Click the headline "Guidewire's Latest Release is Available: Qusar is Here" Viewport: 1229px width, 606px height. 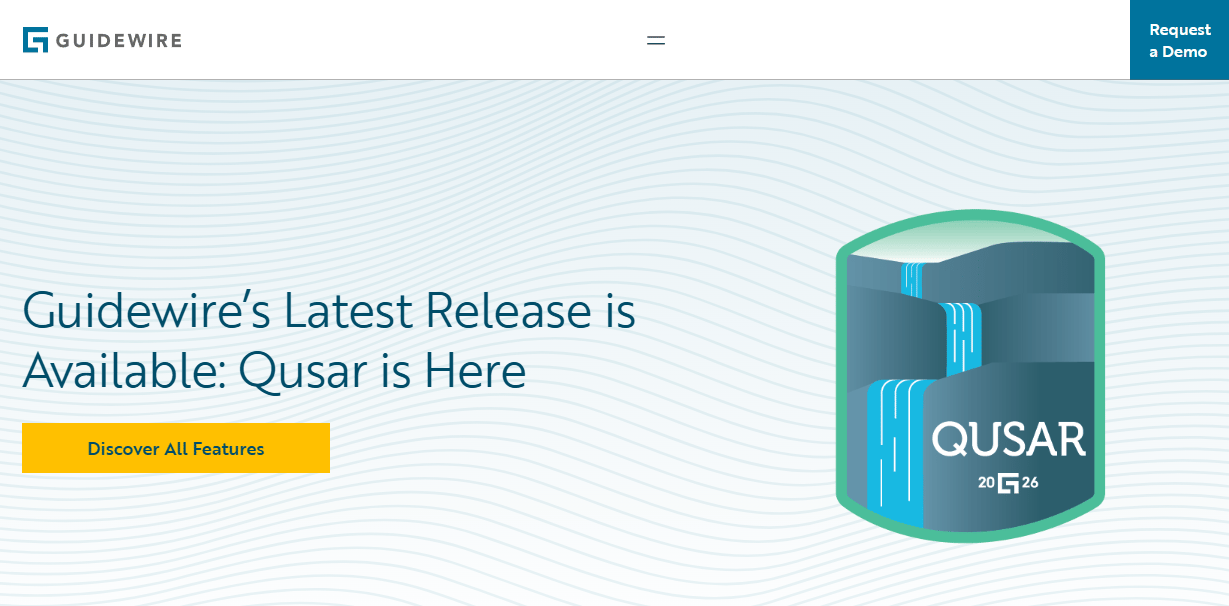pos(329,340)
